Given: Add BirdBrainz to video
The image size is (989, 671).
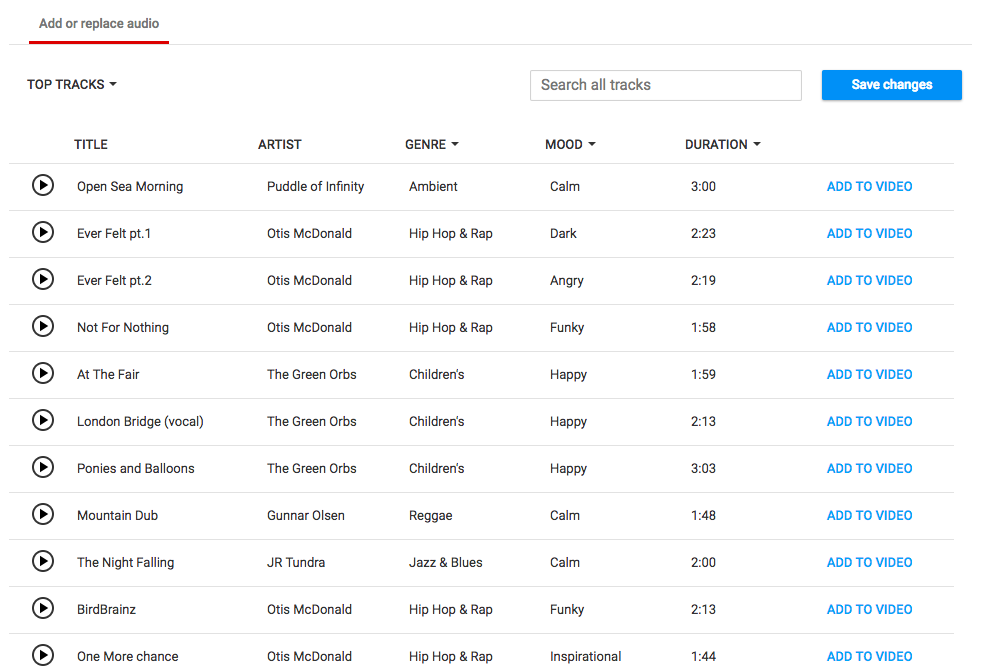Looking at the screenshot, I should (869, 610).
